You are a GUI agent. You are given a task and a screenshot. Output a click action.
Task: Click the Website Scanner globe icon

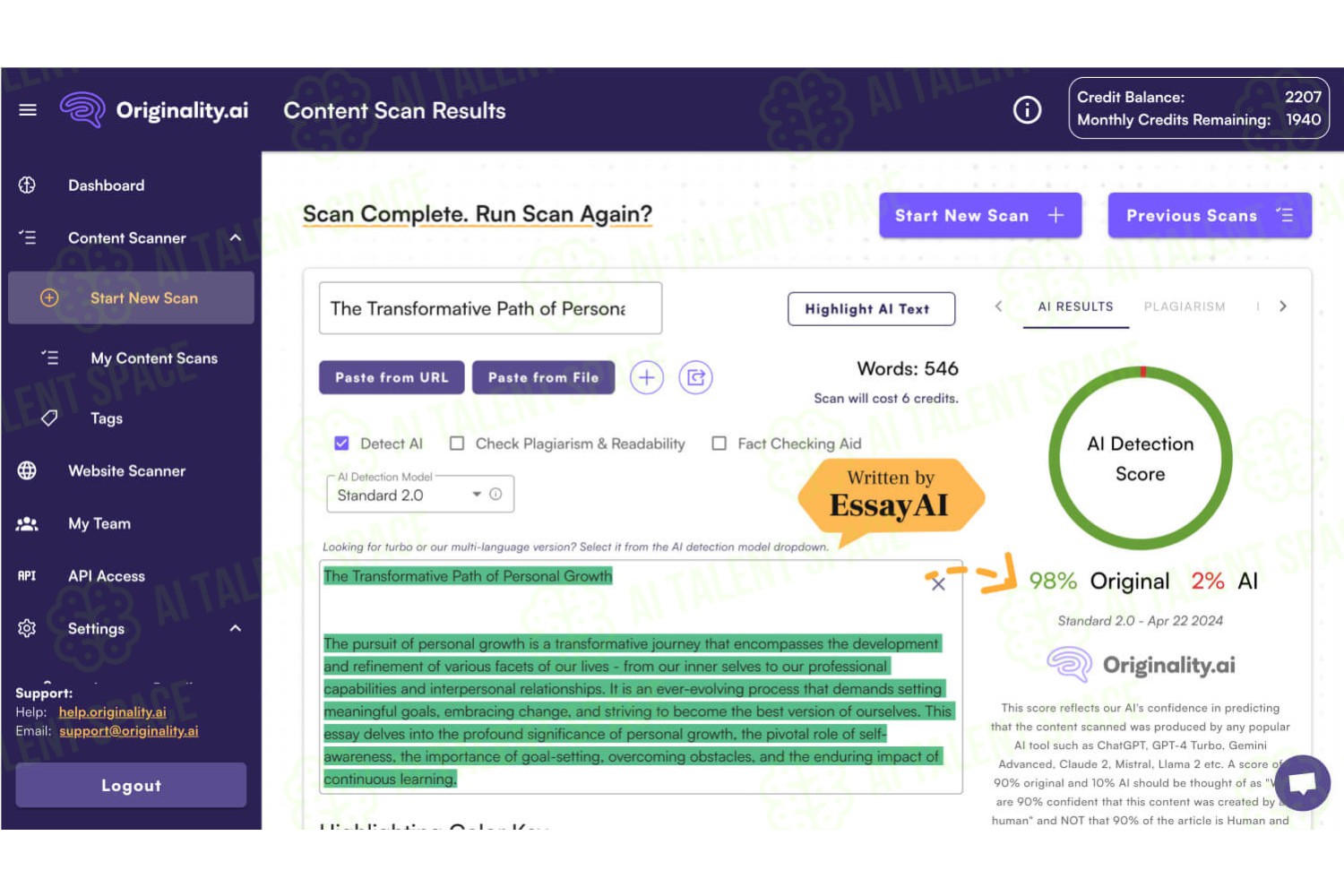click(x=27, y=470)
